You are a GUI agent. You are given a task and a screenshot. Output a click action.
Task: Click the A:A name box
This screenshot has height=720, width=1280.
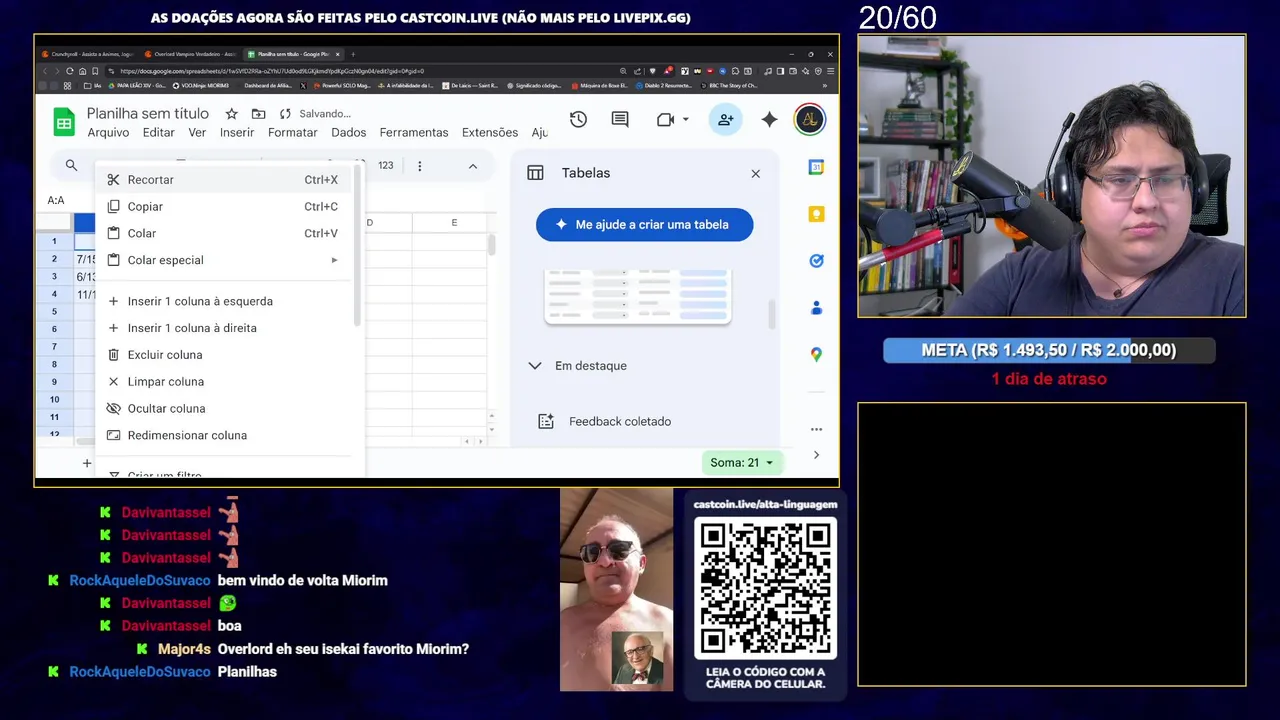56,201
